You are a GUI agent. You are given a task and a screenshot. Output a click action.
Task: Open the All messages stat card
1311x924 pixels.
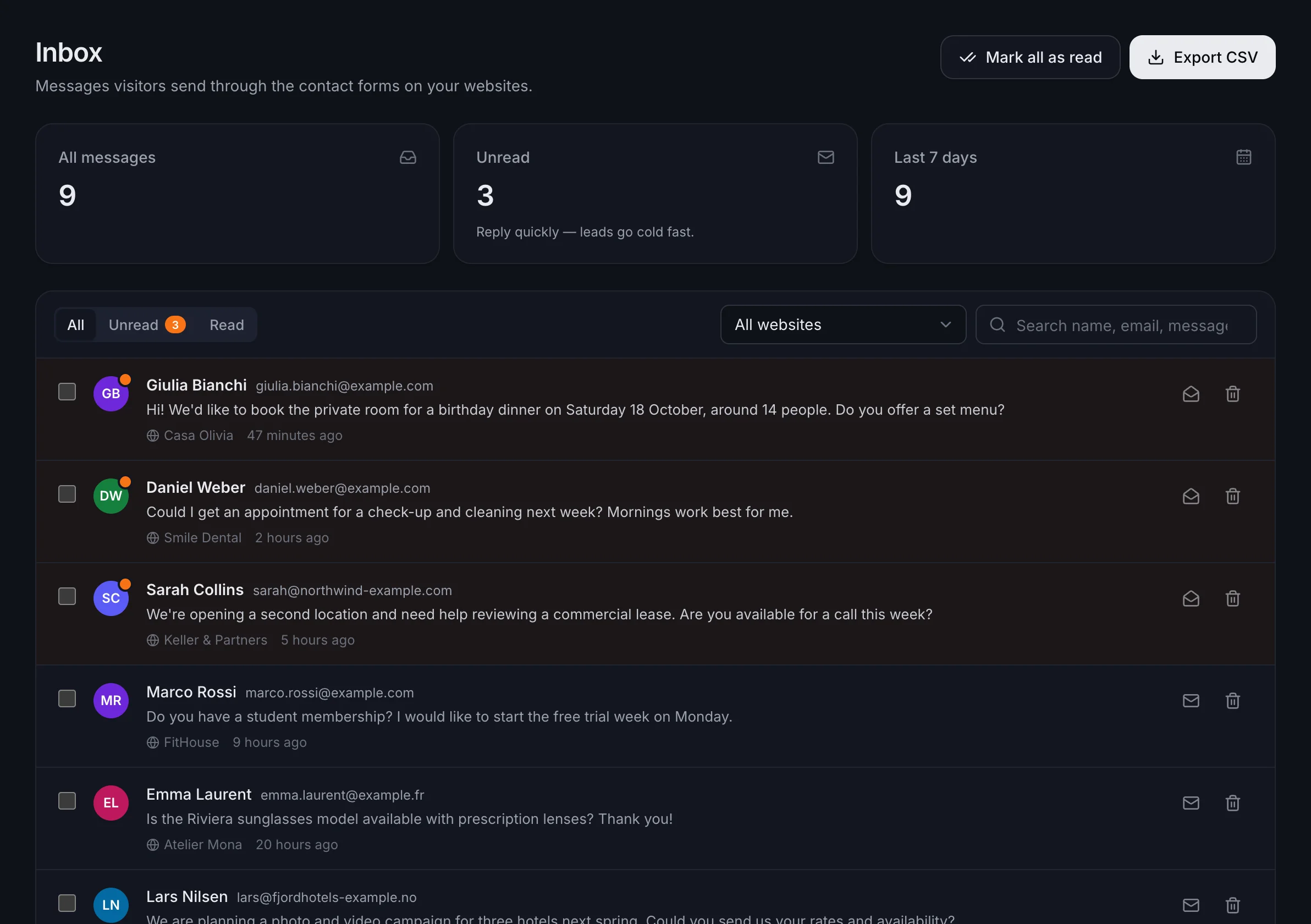pyautogui.click(x=238, y=194)
